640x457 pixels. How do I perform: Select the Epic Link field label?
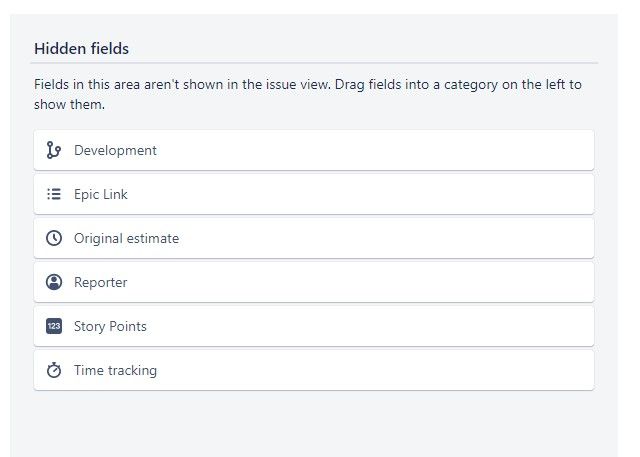coord(101,195)
